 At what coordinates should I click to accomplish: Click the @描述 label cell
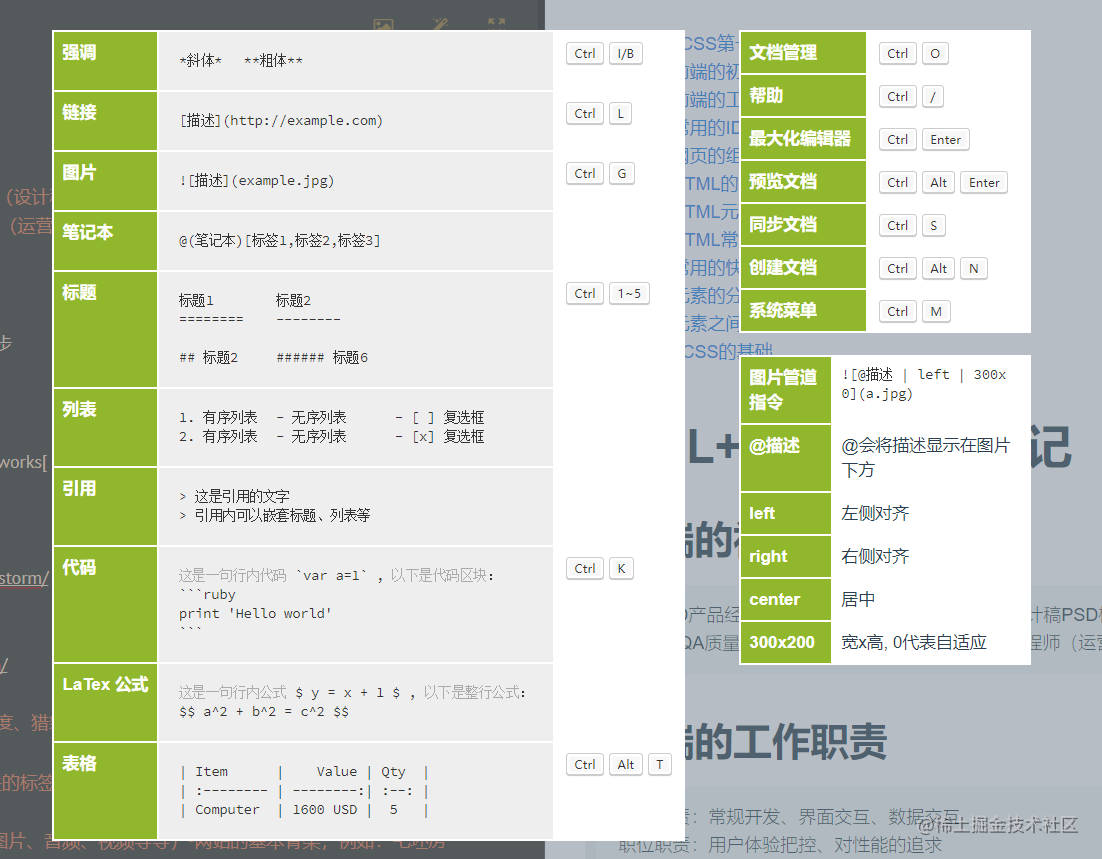pos(786,458)
